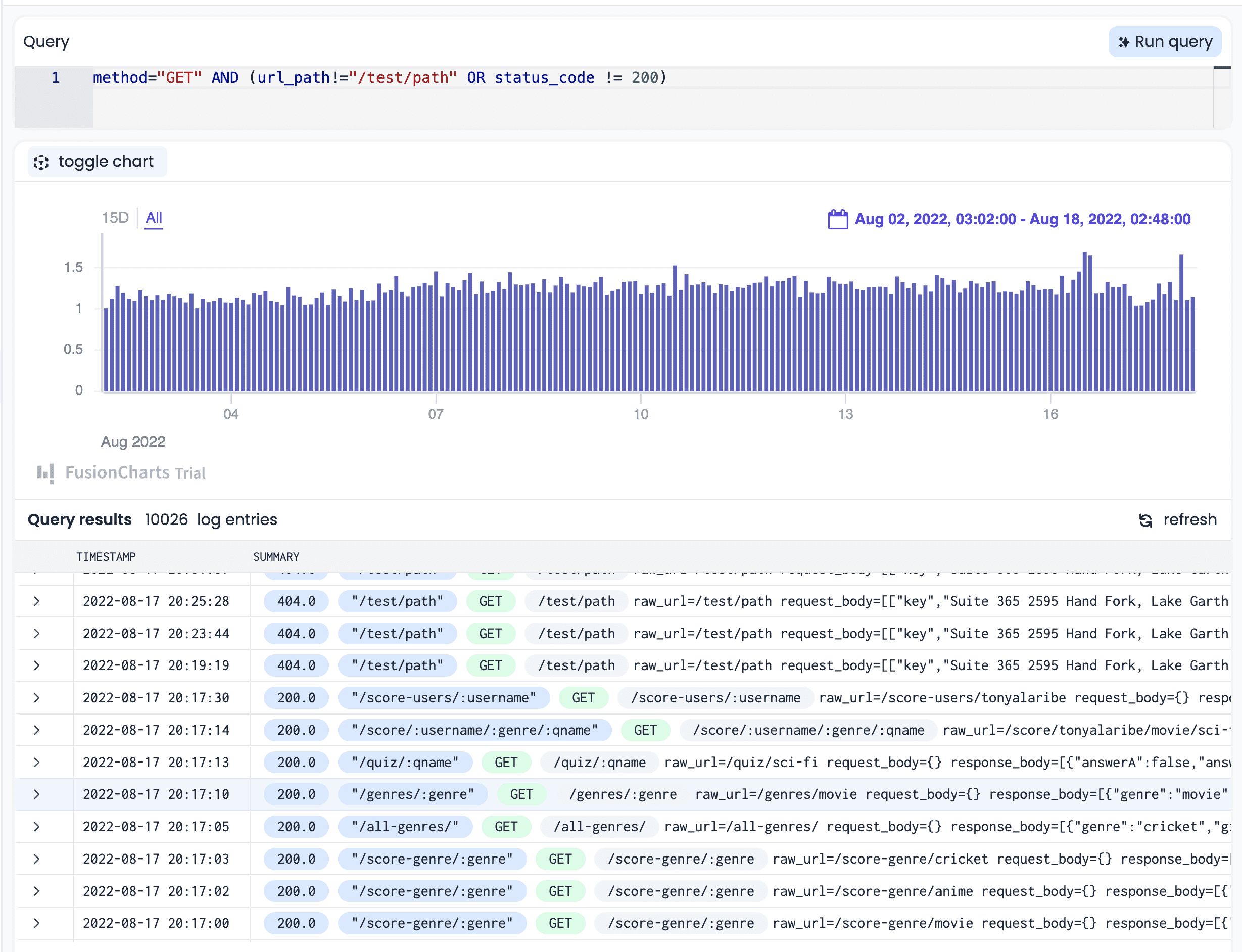Select the GET method badge on the 20:17:05 row
This screenshot has width=1242, height=952.
[506, 826]
